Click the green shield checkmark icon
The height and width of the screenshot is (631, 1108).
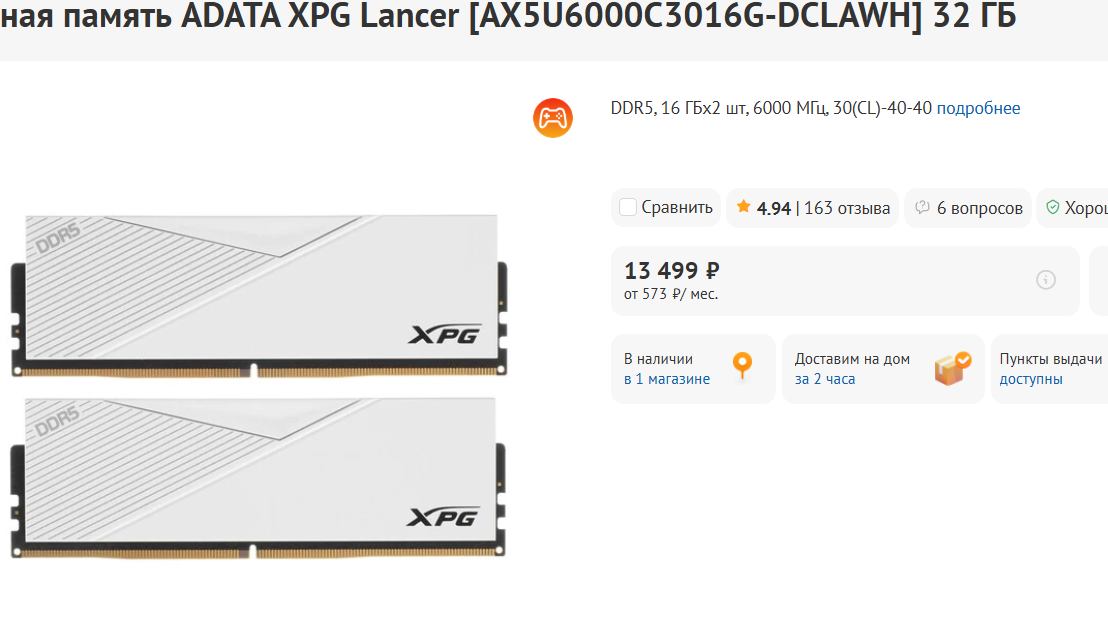1052,207
